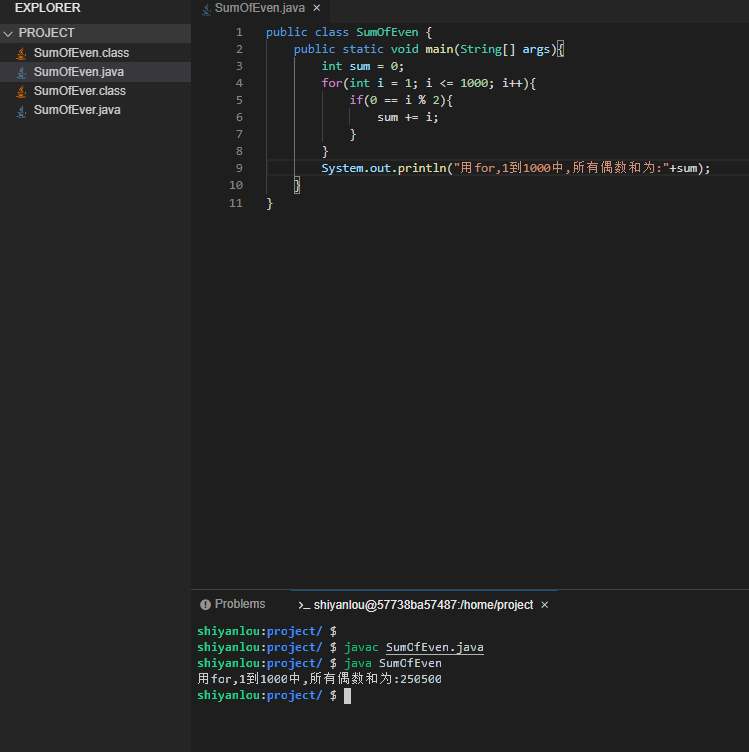The image size is (749, 752).
Task: Select SumOfEven.java in the explorer
Action: pos(79,72)
